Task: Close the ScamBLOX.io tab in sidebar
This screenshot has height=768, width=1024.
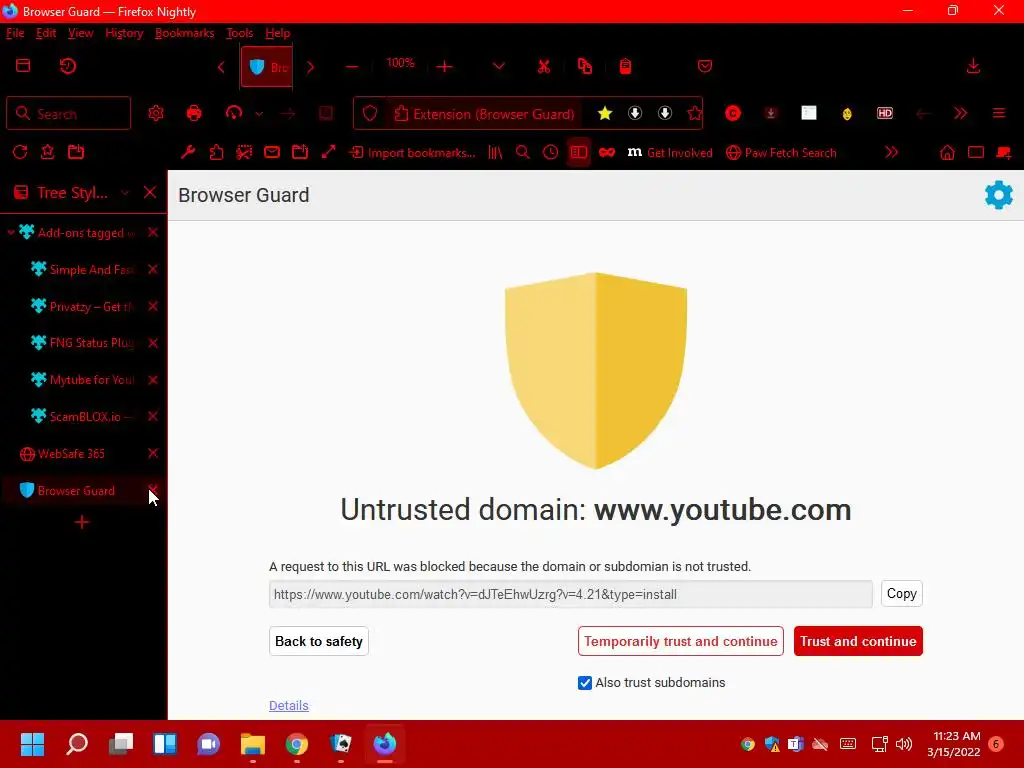Action: (x=153, y=416)
